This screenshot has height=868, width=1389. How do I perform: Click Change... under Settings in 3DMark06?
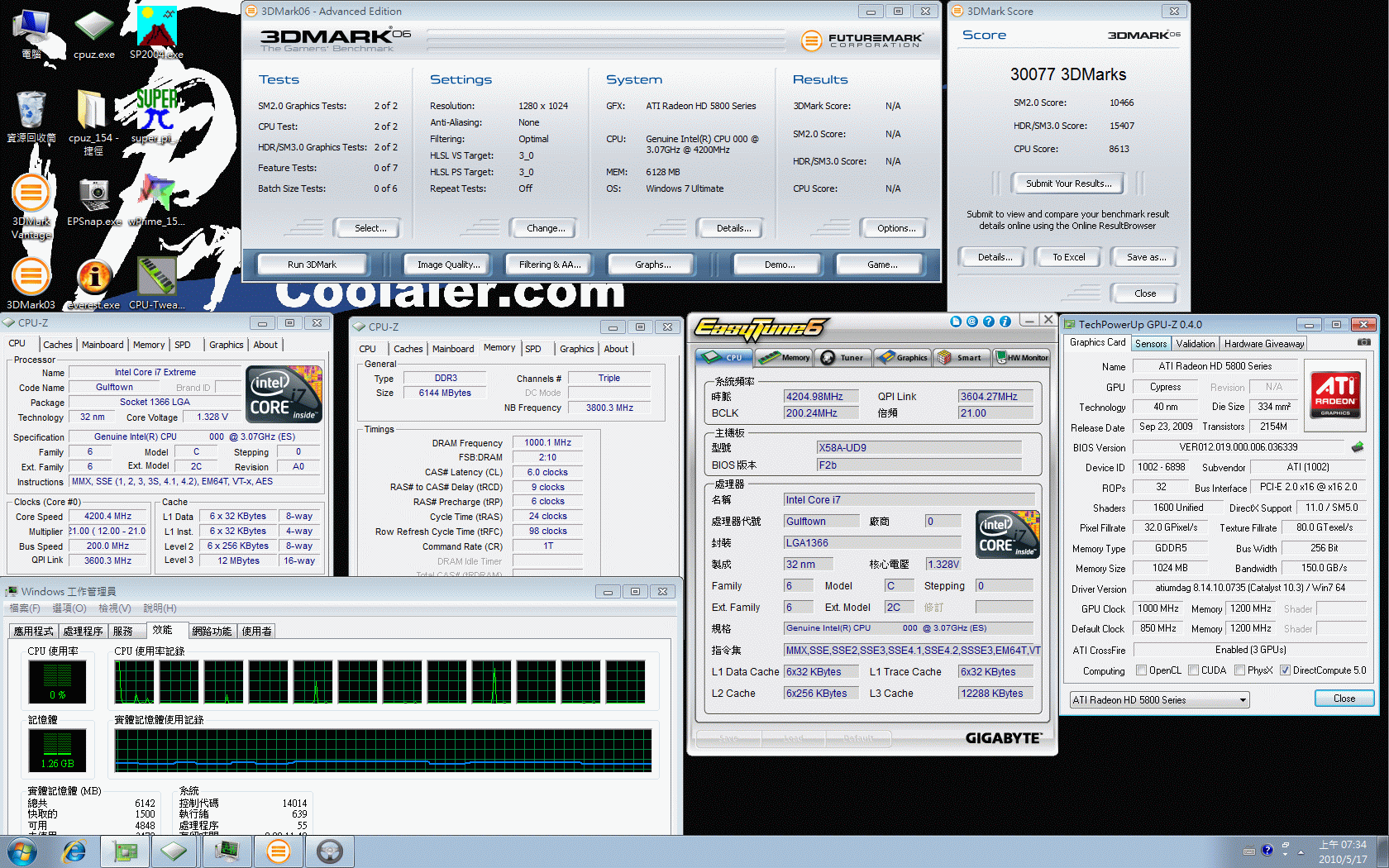click(546, 228)
